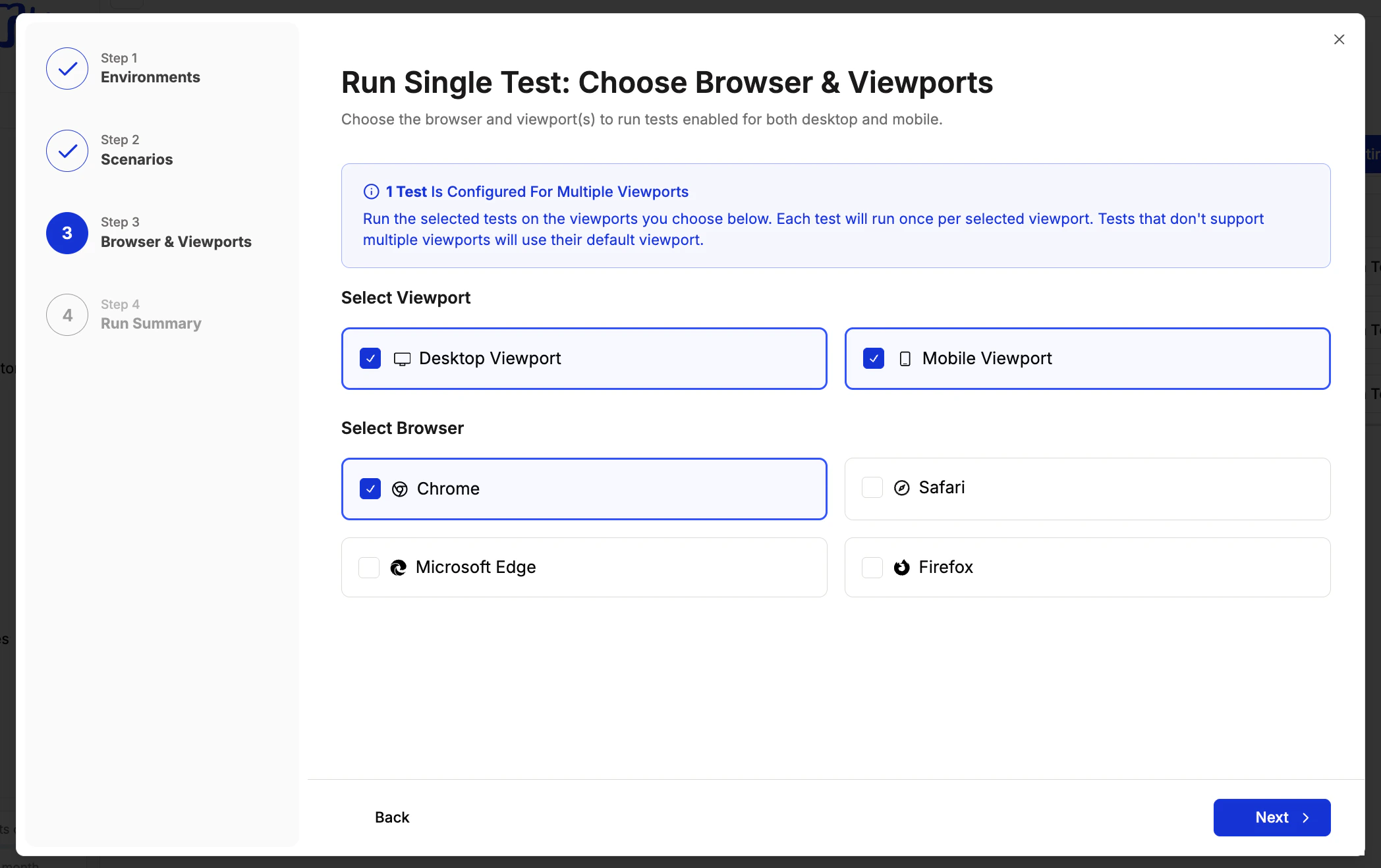This screenshot has width=1381, height=868.
Task: Click the Safari compass icon
Action: [x=902, y=488]
